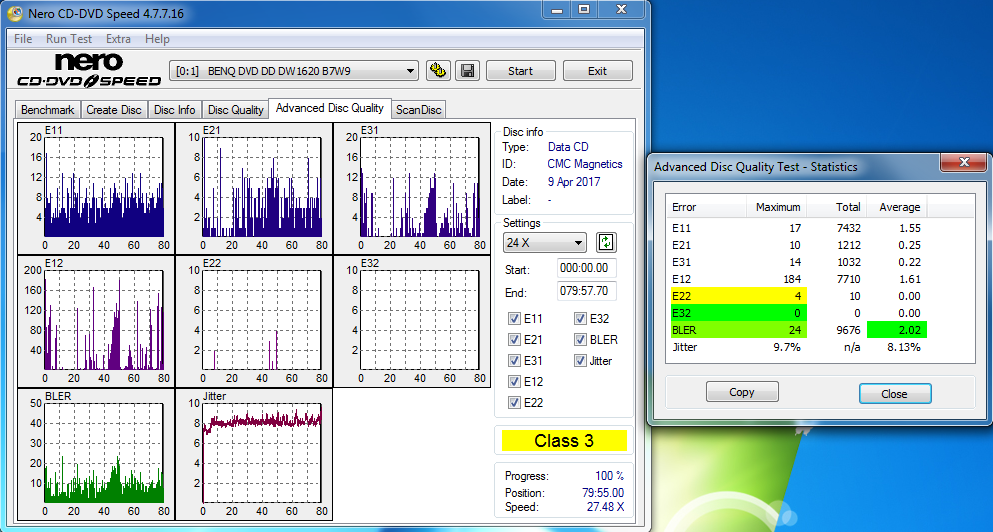
Task: Select the Jitter row in Statistics
Action: pyautogui.click(x=797, y=347)
